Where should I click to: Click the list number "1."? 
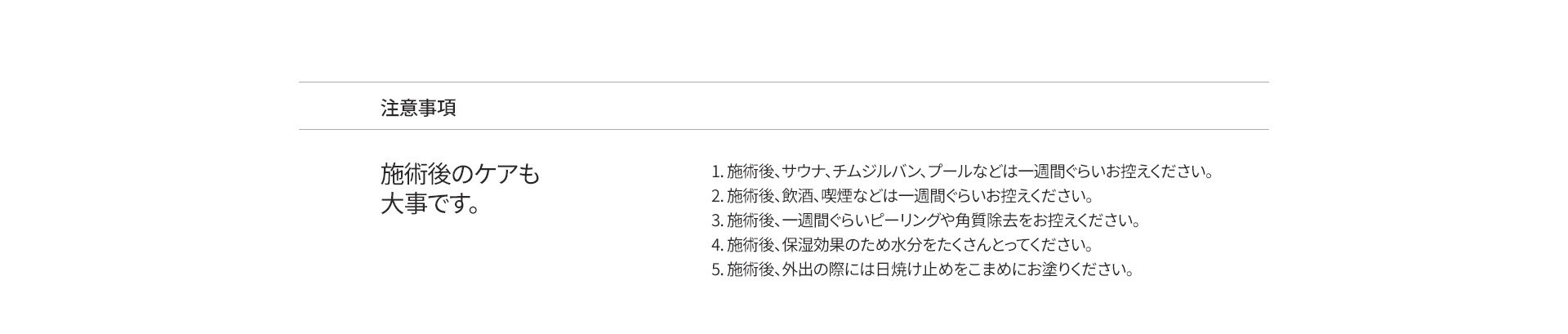tap(717, 171)
